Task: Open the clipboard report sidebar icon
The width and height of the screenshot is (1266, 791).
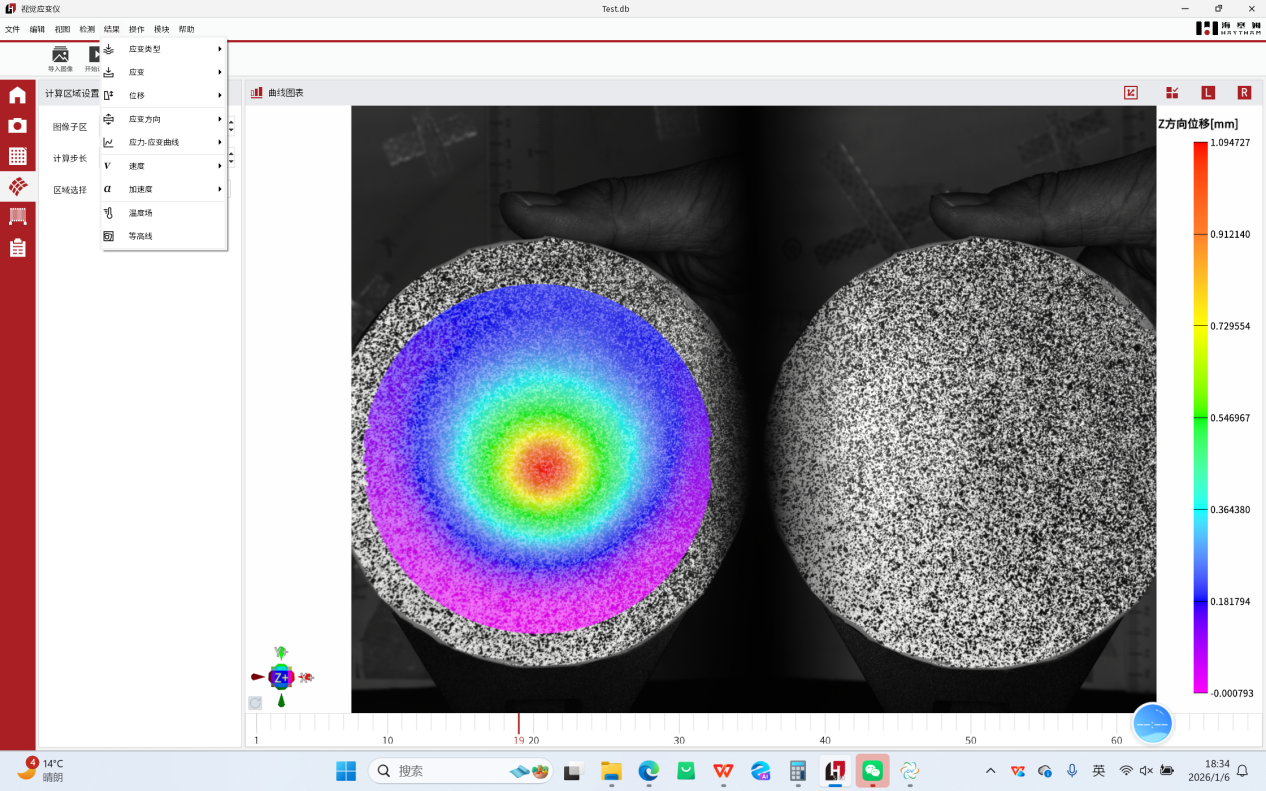Action: coord(17,248)
